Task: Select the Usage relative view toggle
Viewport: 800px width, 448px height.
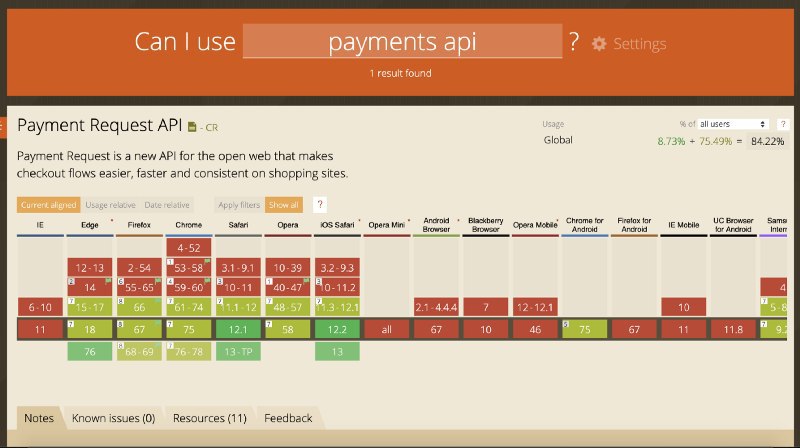Action: tap(110, 205)
